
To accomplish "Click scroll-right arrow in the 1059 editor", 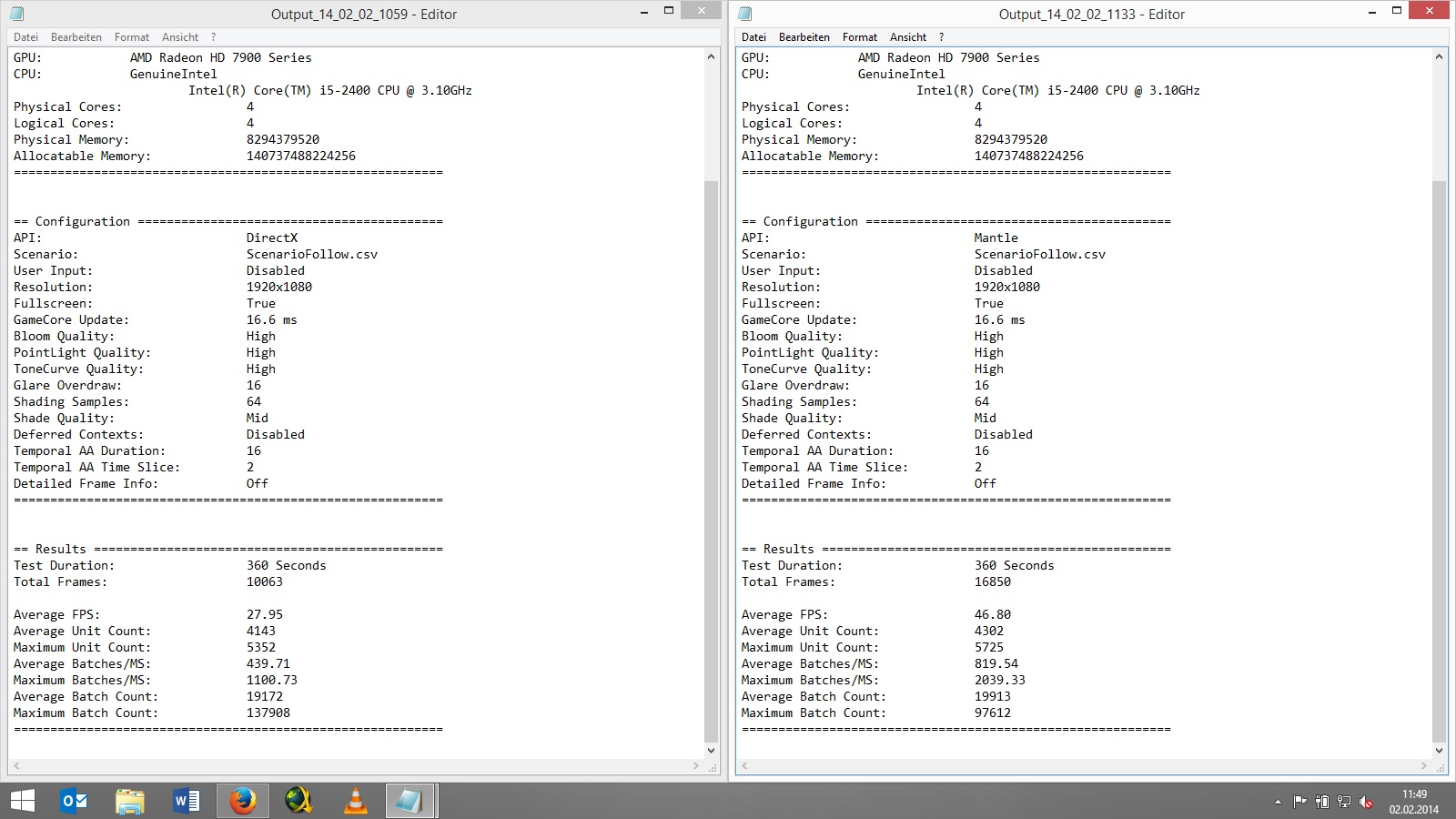I will (x=696, y=766).
